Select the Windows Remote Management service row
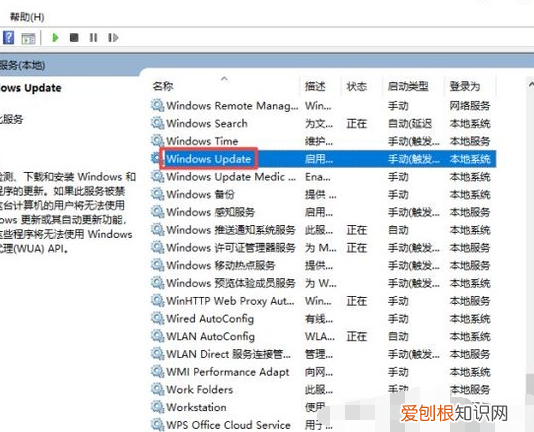Screen dimensions: 534x432 (323, 106)
